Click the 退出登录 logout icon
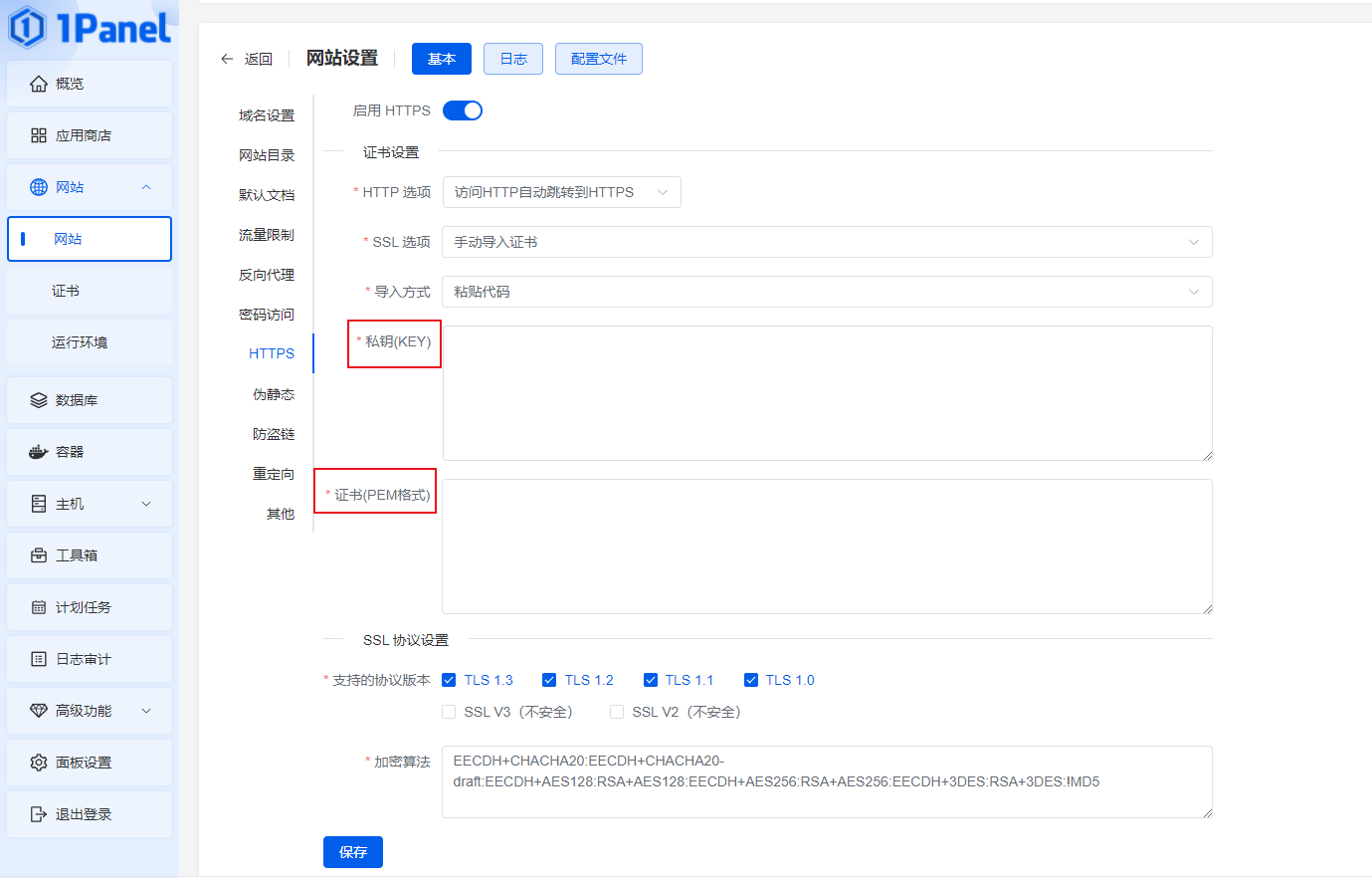Screen dimensions: 1372x878 click(39, 814)
